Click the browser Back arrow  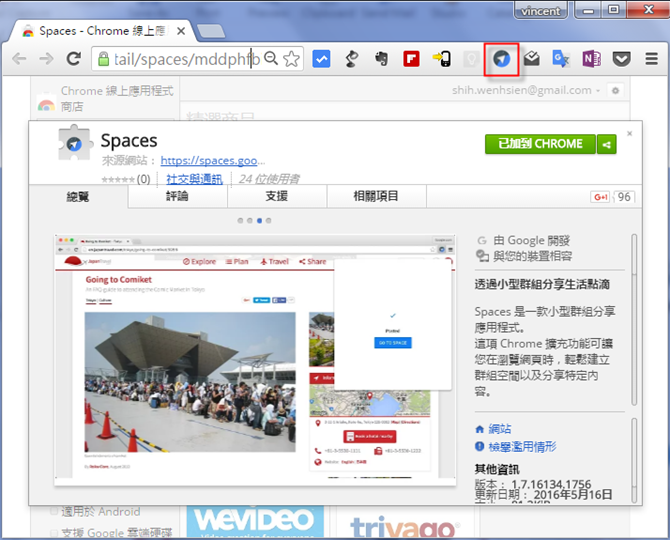pos(19,59)
